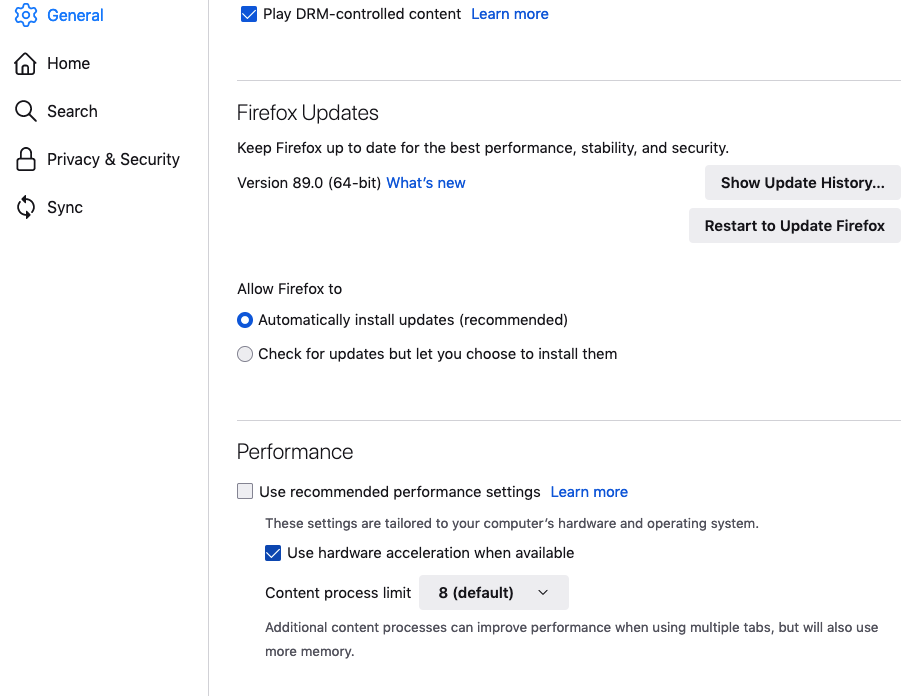907x696 pixels.
Task: Open the Content process limit dropdown
Action: [x=493, y=592]
